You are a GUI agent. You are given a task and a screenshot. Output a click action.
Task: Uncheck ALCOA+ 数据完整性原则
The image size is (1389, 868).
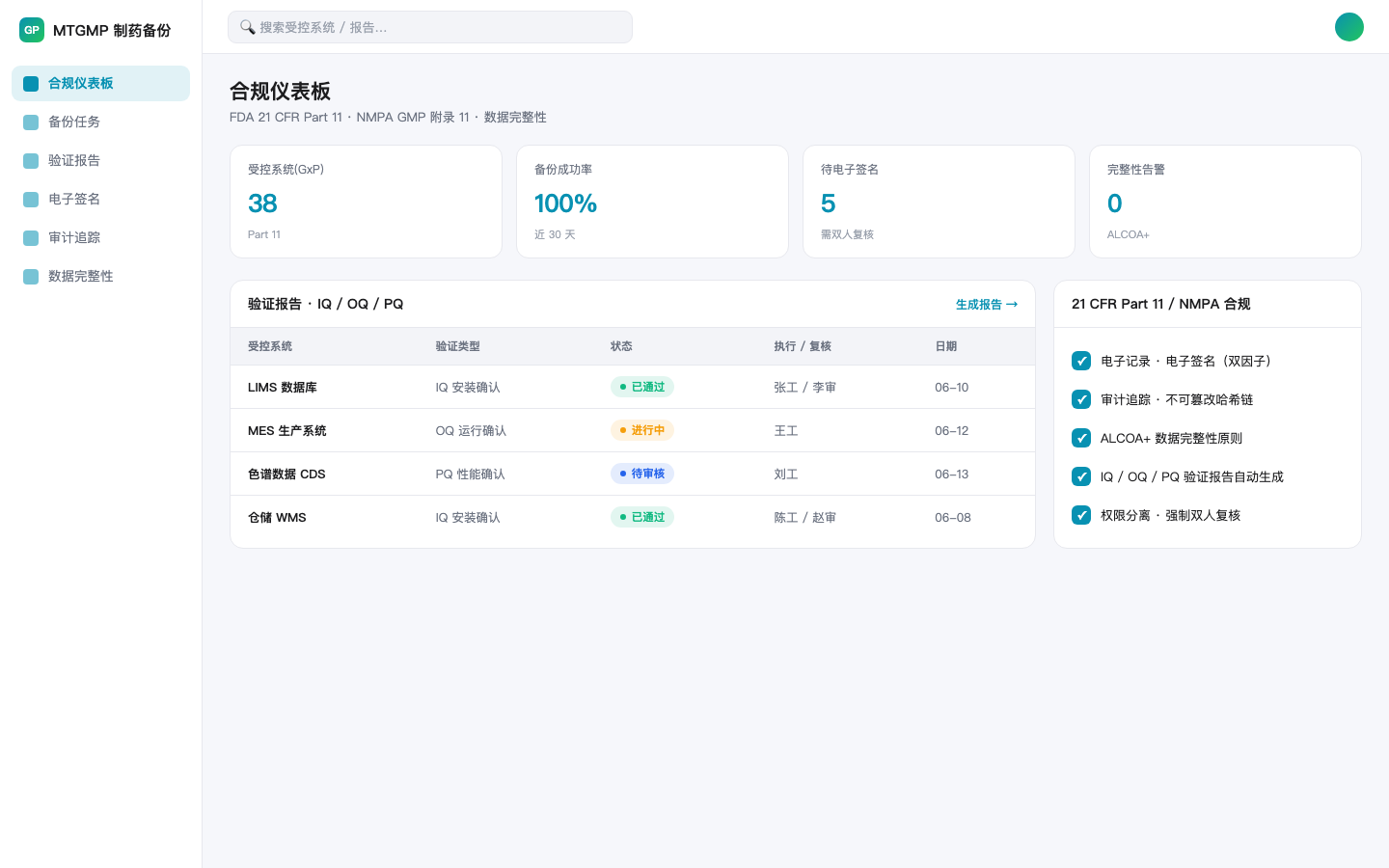point(1081,438)
